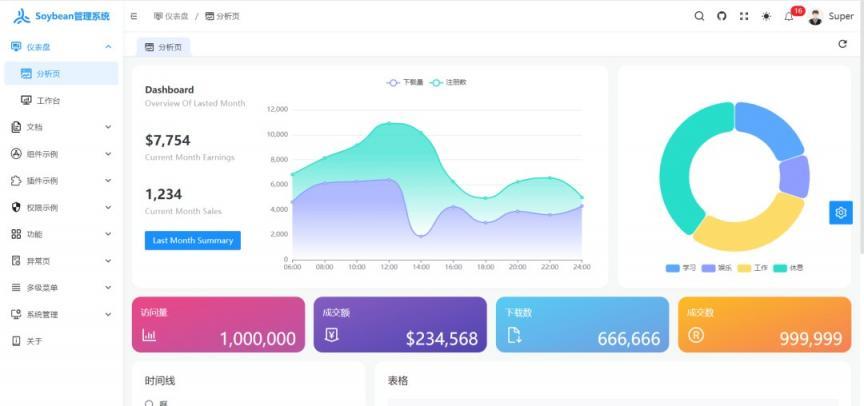Viewport: 864px width, 406px height.
Task: Open 工作台 in the sidebar
Action: [61, 100]
